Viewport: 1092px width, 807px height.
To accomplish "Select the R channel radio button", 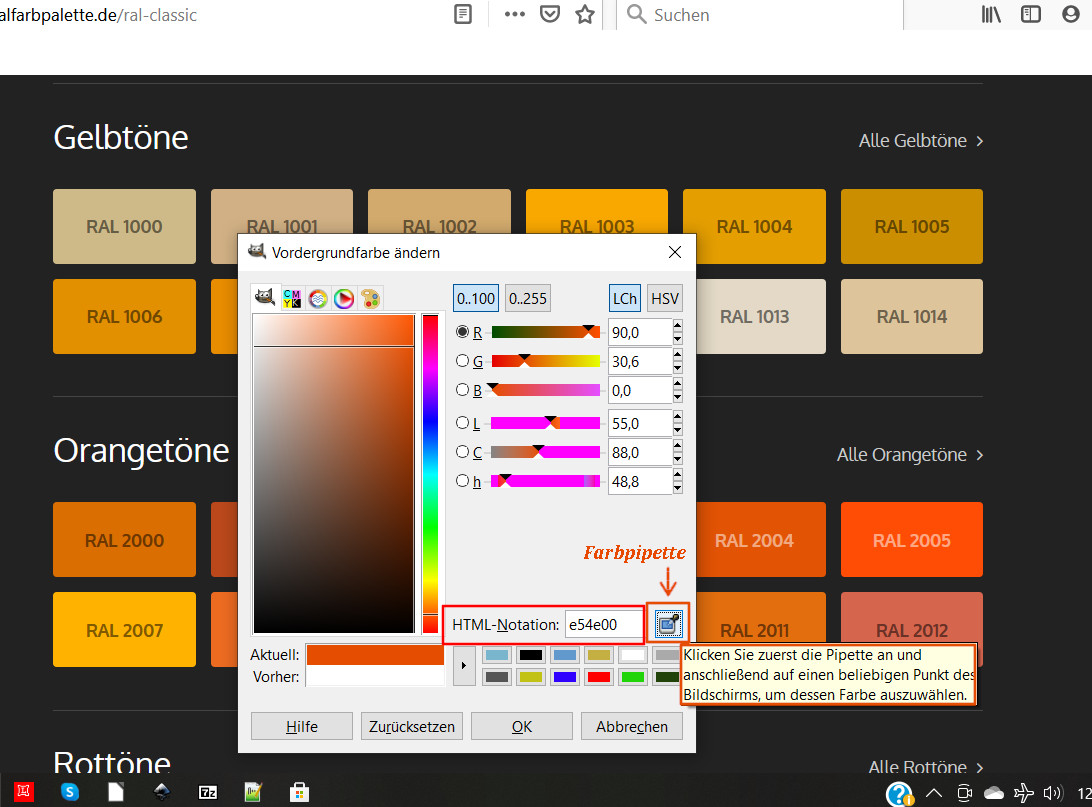I will (x=462, y=331).
